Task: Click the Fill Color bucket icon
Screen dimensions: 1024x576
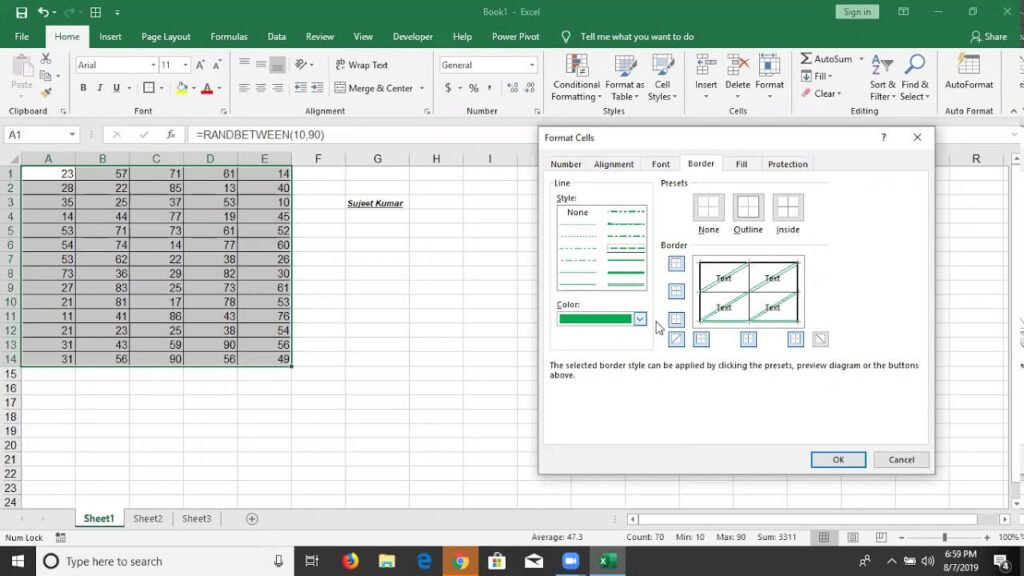Action: pos(182,88)
